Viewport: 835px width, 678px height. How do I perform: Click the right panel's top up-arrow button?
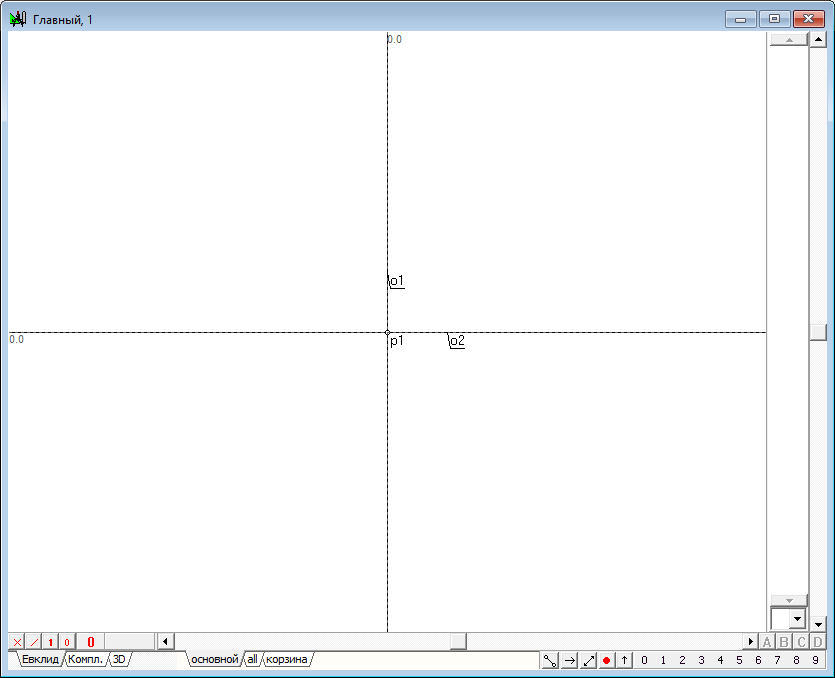(x=789, y=40)
